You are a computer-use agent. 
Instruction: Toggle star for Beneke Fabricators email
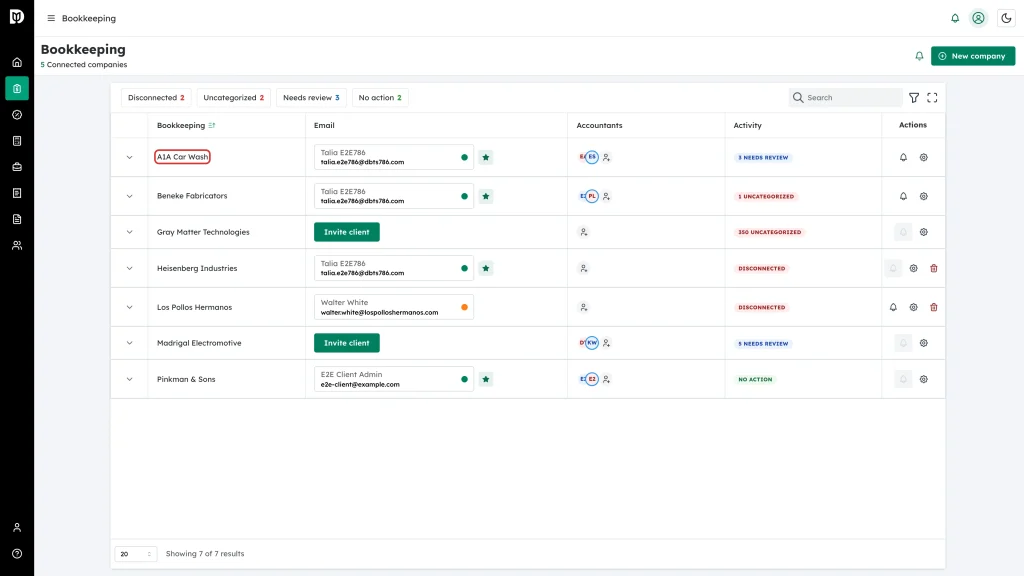point(486,197)
